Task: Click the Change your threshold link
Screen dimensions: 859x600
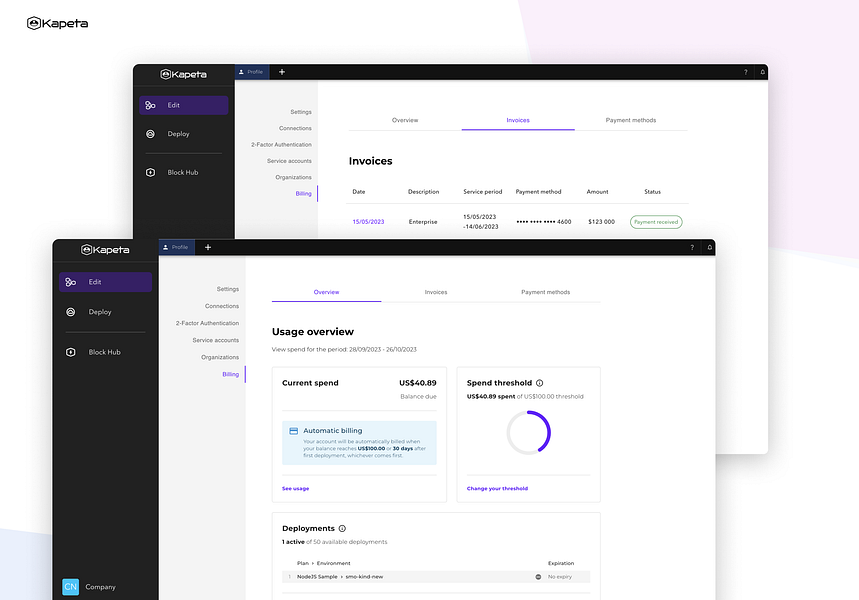Action: click(x=496, y=488)
